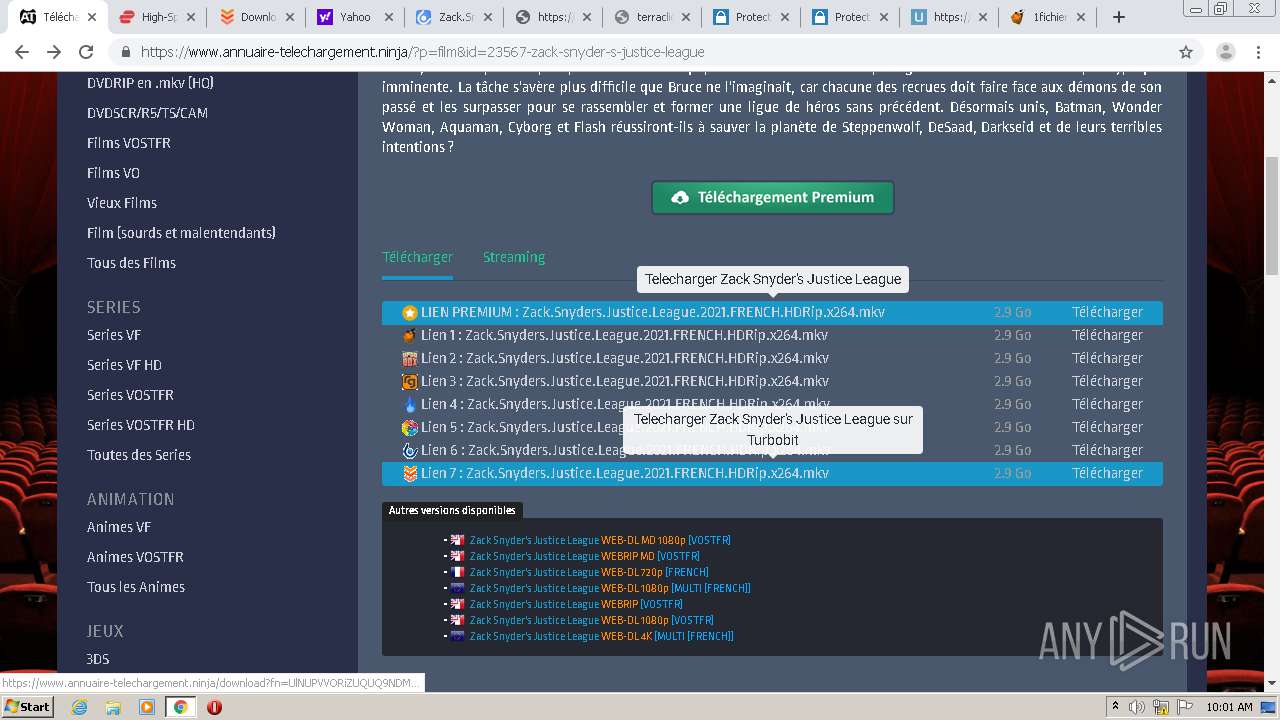Click the host icon next to Lien 5

tap(410, 428)
